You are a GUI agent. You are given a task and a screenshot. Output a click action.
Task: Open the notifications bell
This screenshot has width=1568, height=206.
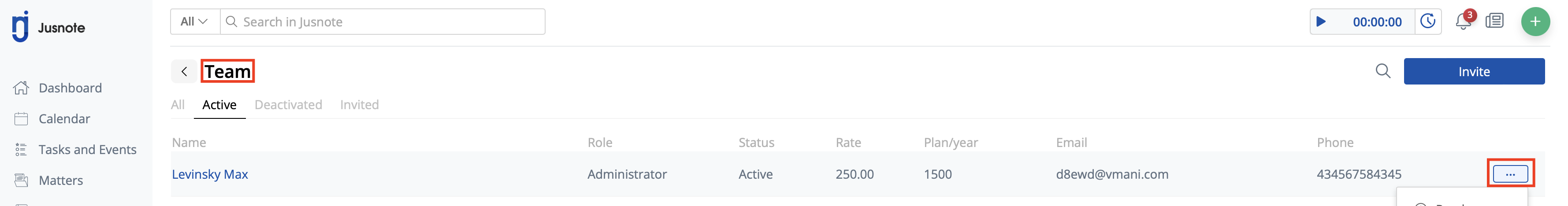coord(1463,21)
